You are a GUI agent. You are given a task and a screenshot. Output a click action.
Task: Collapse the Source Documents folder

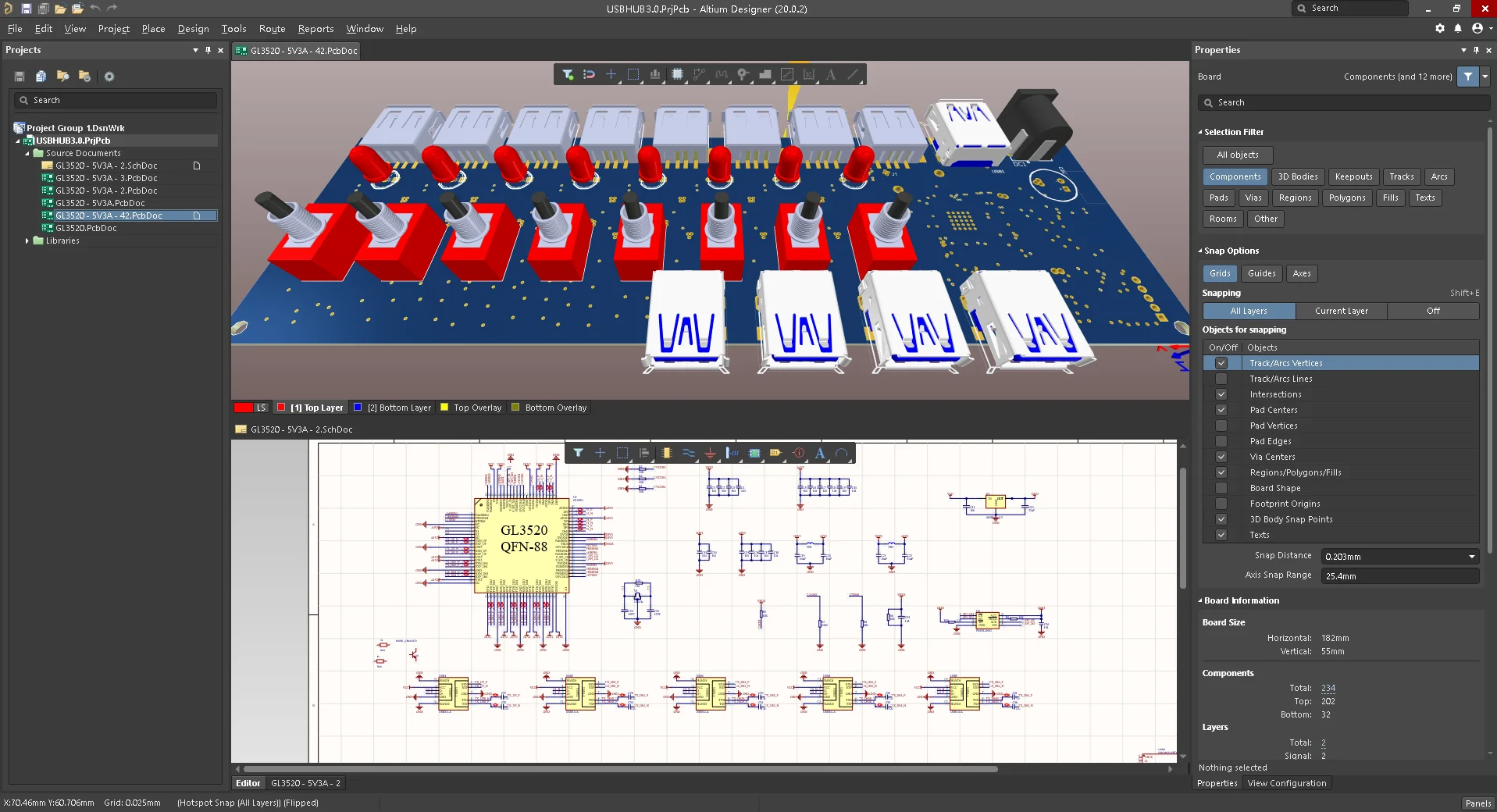pyautogui.click(x=27, y=153)
